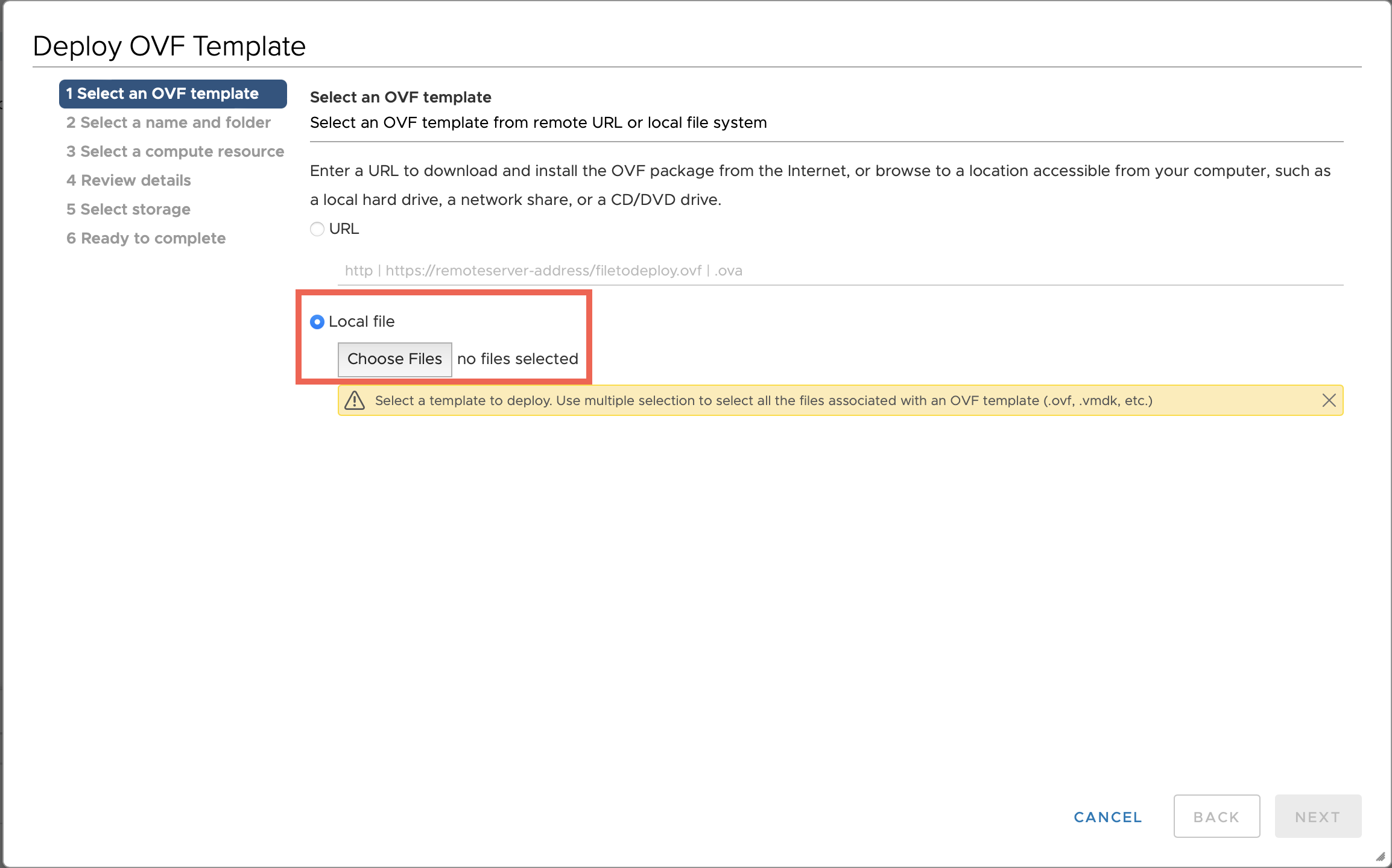Image resolution: width=1392 pixels, height=868 pixels.
Task: Click the 'Local file' label text
Action: (x=361, y=322)
